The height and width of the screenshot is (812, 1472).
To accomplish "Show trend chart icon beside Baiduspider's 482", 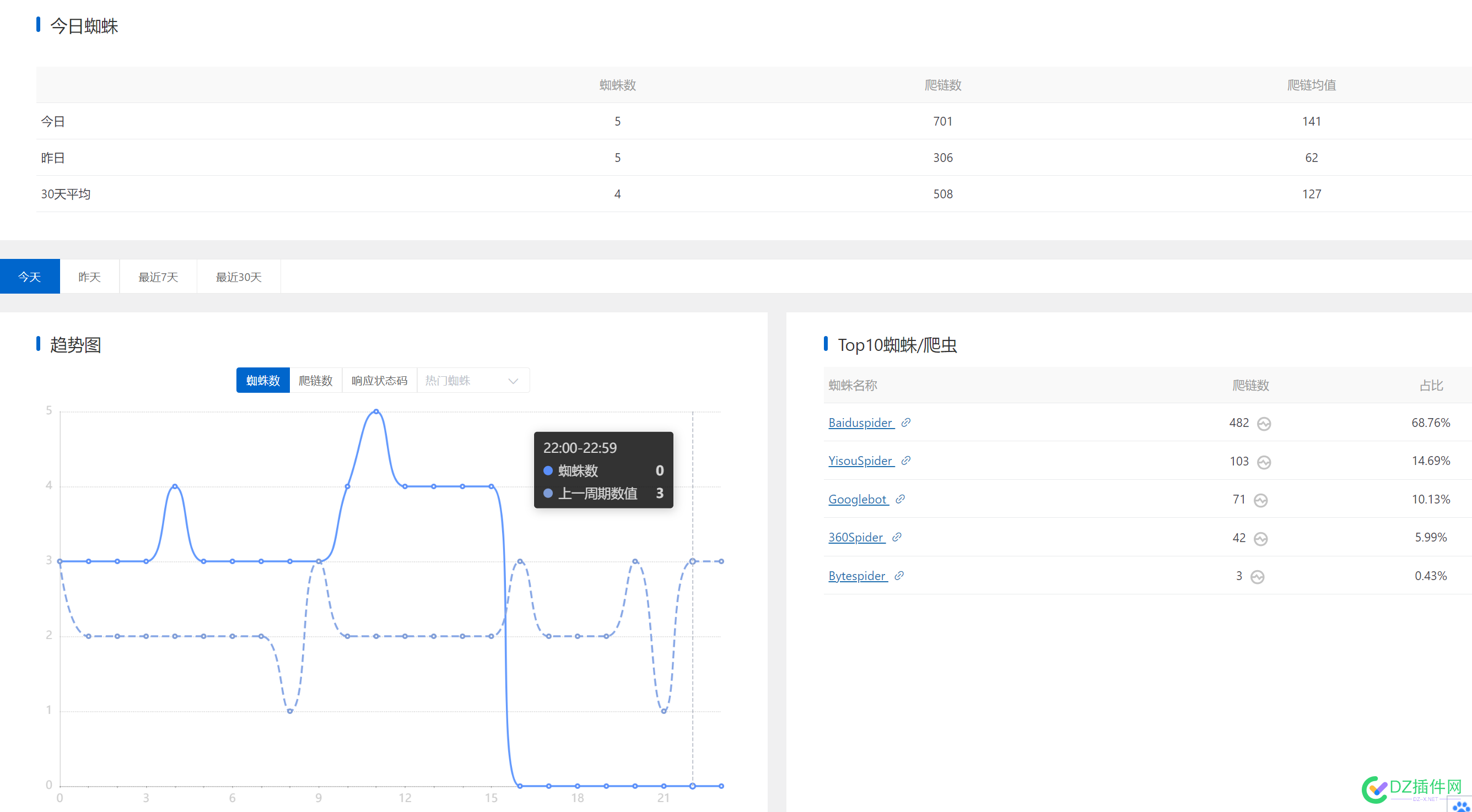I will click(x=1264, y=424).
